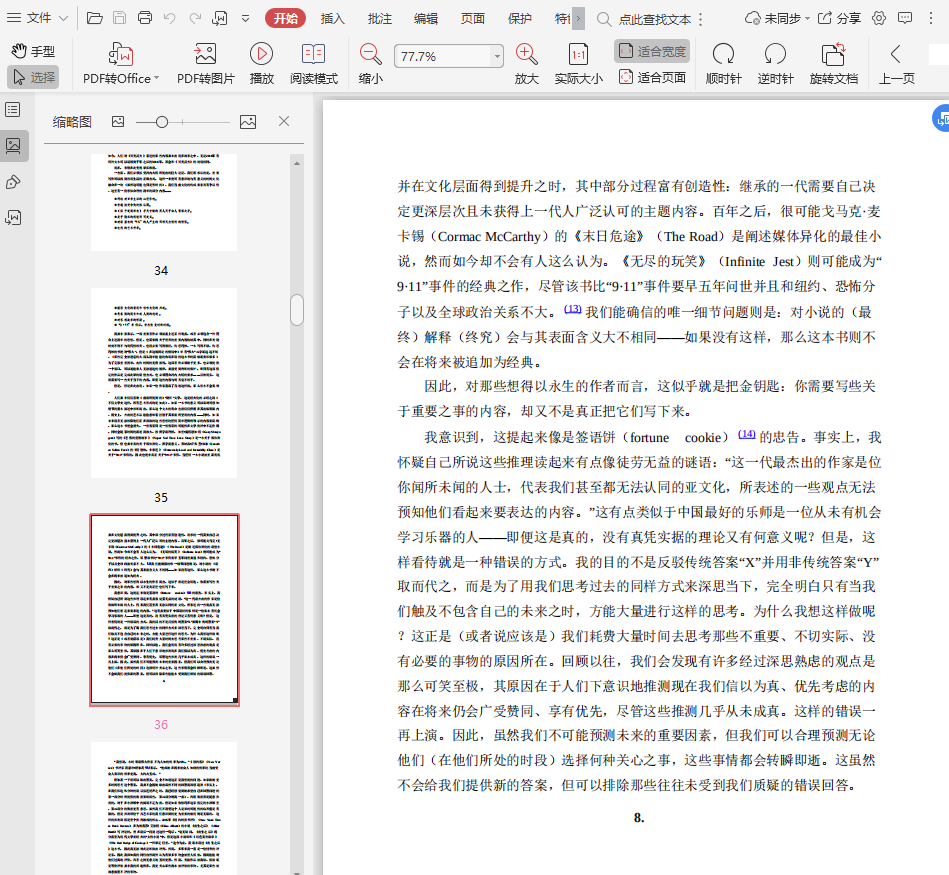949x875 pixels.
Task: Click the PDF convert quick-access icon
Action: pos(220,18)
